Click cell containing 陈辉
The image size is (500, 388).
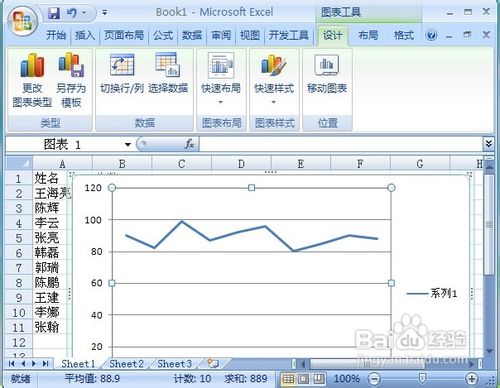(x=50, y=208)
